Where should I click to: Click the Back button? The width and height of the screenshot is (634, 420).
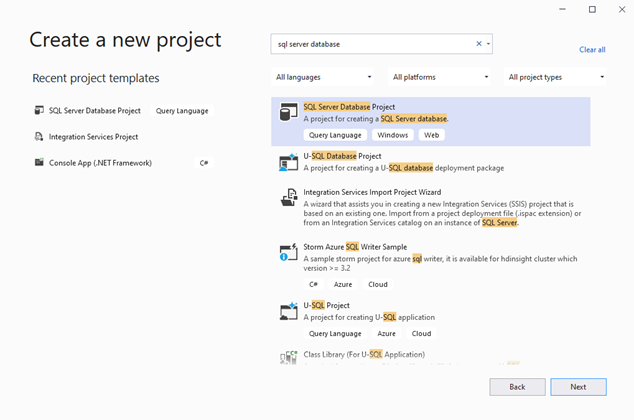click(517, 387)
